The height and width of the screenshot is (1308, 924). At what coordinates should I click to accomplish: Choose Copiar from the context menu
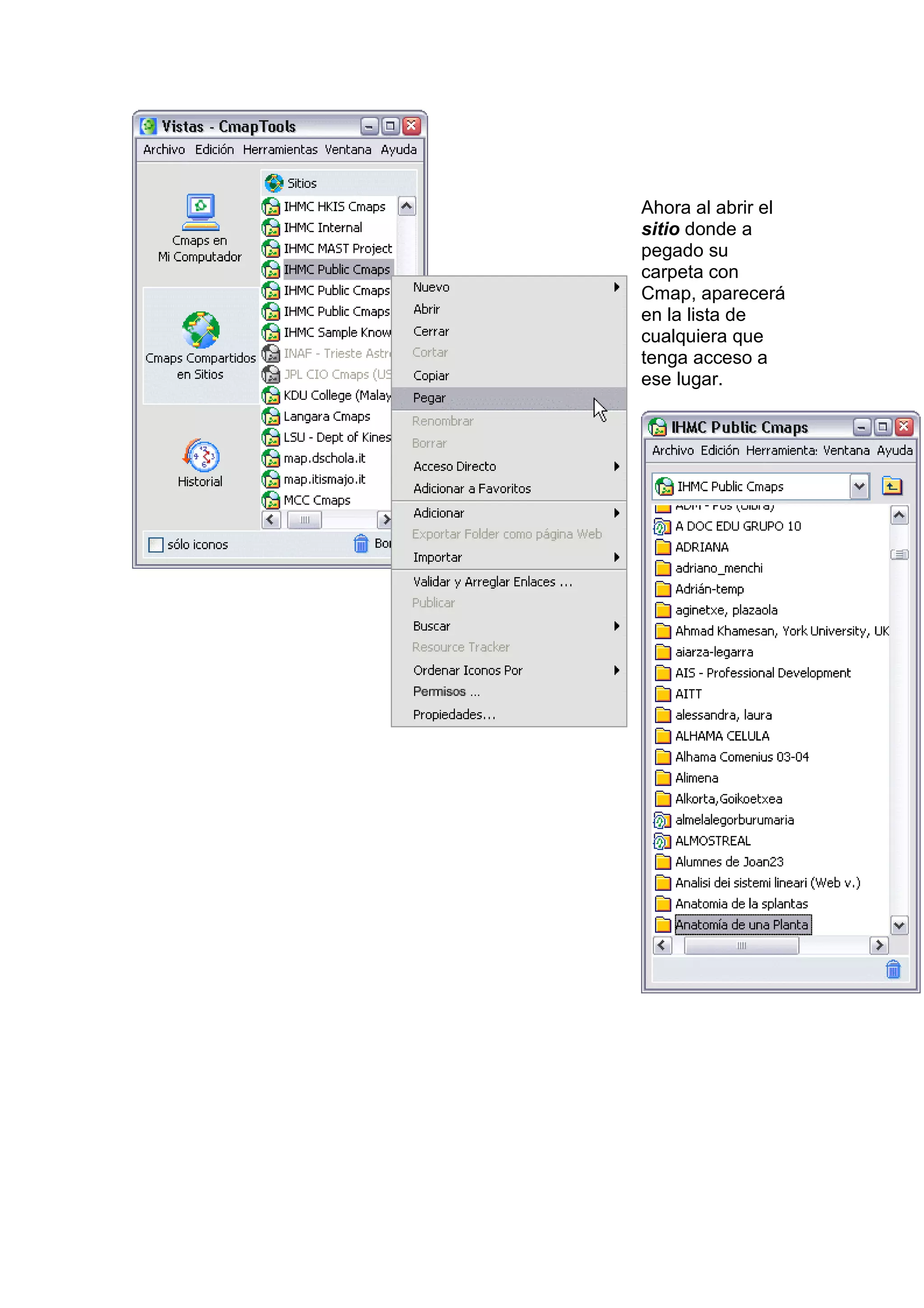point(509,376)
